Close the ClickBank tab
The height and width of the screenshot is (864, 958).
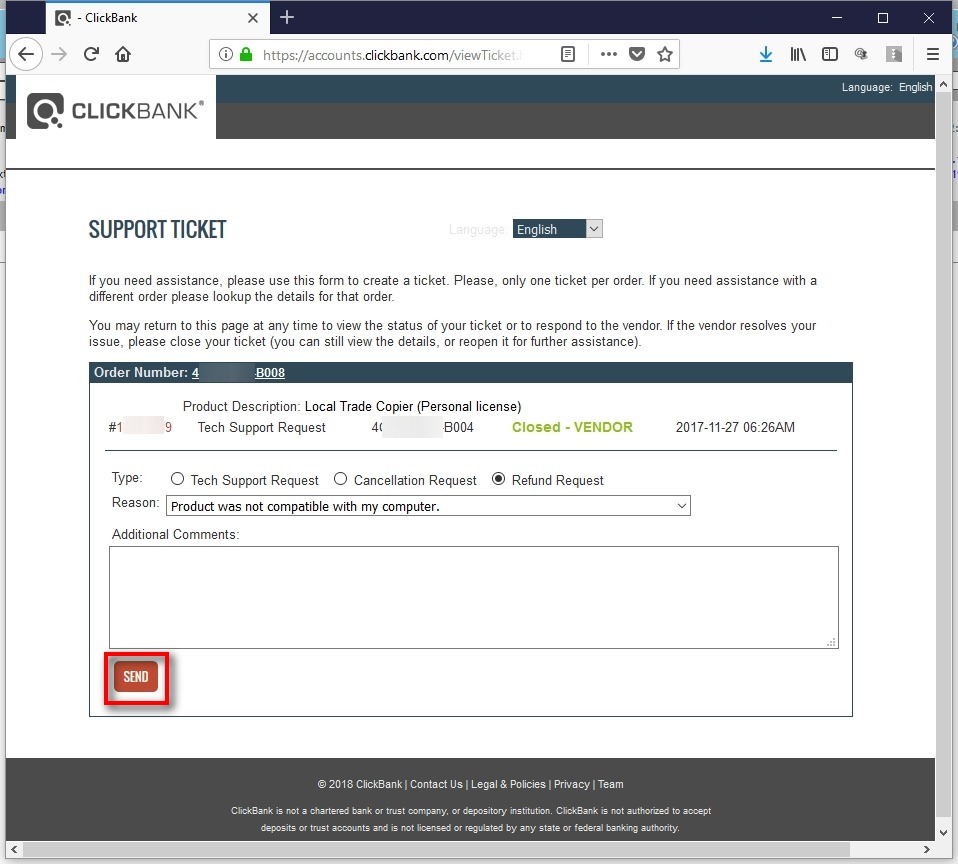pyautogui.click(x=252, y=18)
